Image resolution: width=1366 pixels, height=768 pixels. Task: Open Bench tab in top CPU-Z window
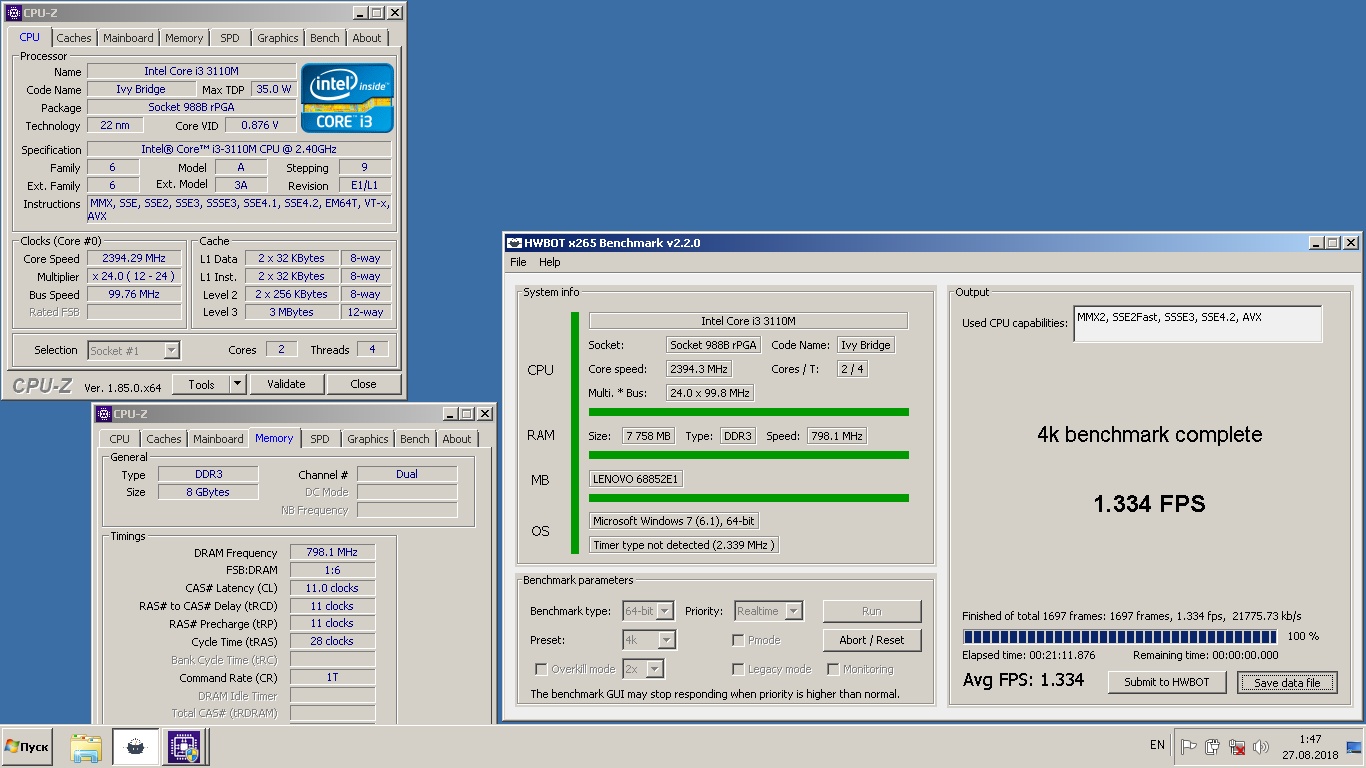click(324, 38)
